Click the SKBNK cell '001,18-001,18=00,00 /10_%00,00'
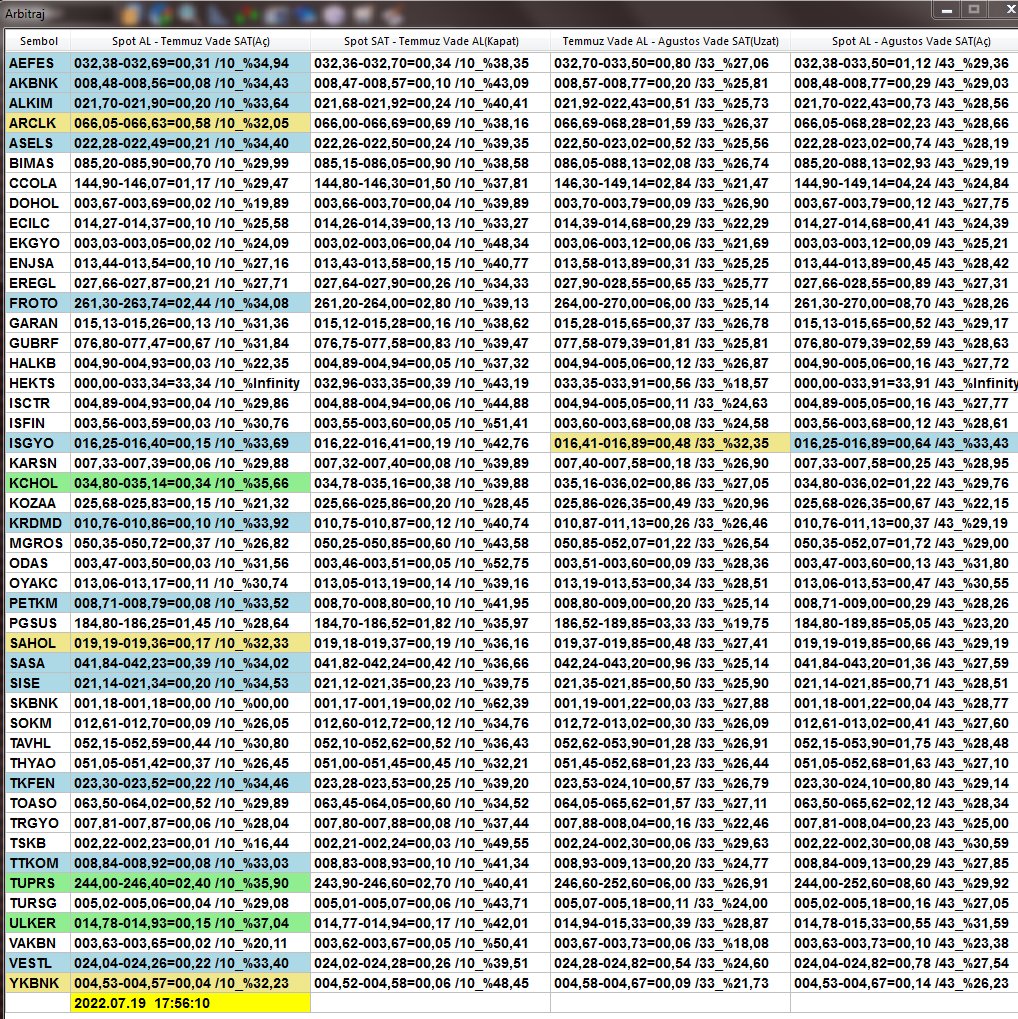 point(190,703)
